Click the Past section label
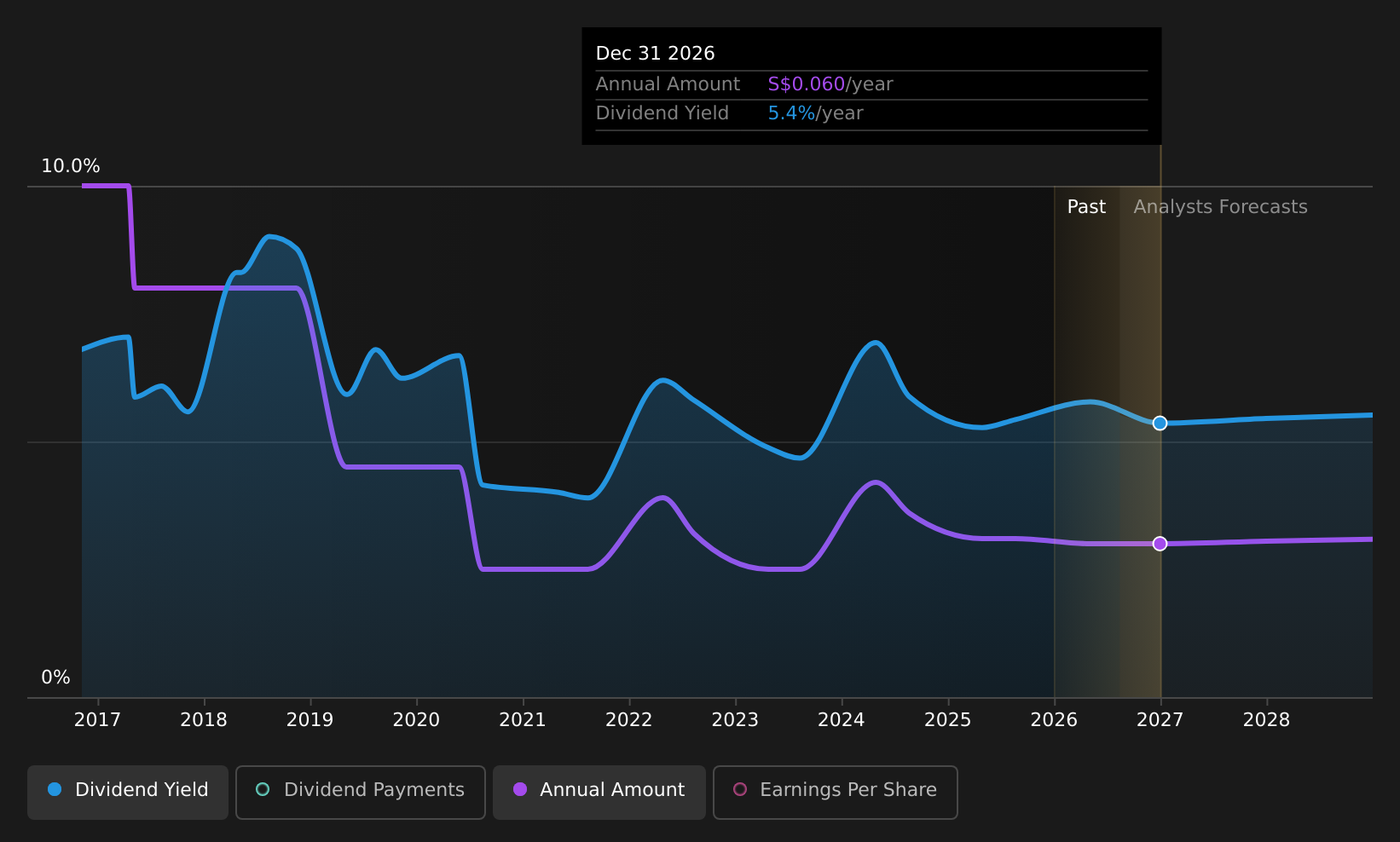 1086,207
